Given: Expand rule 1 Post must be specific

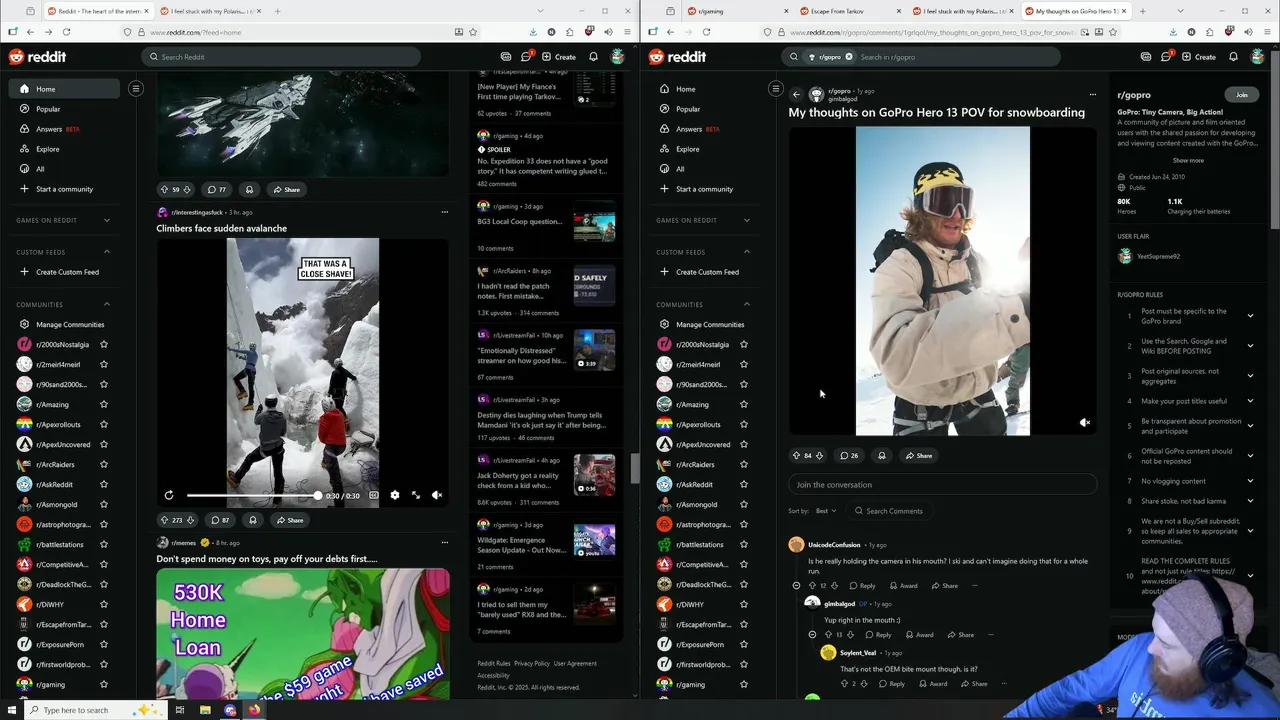Looking at the screenshot, I should point(1250,316).
